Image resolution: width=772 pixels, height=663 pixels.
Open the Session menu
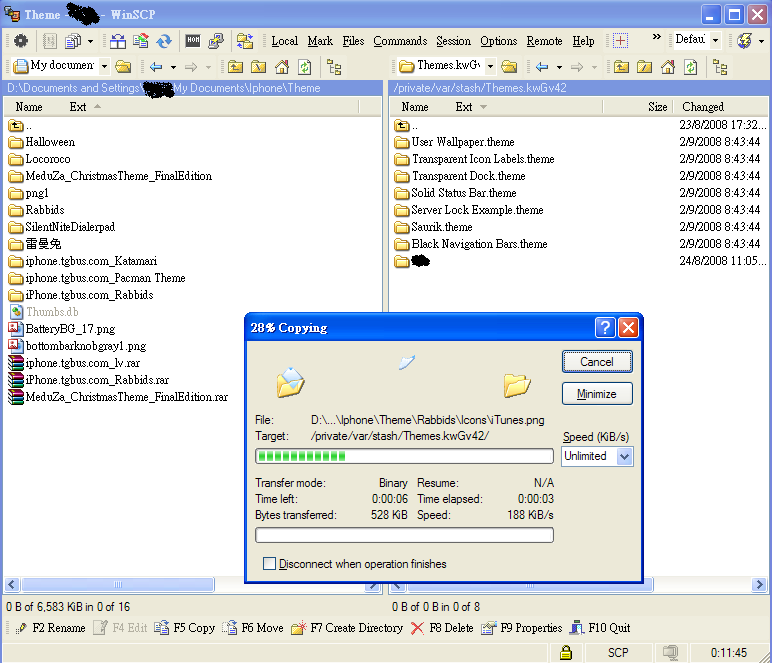[x=453, y=41]
